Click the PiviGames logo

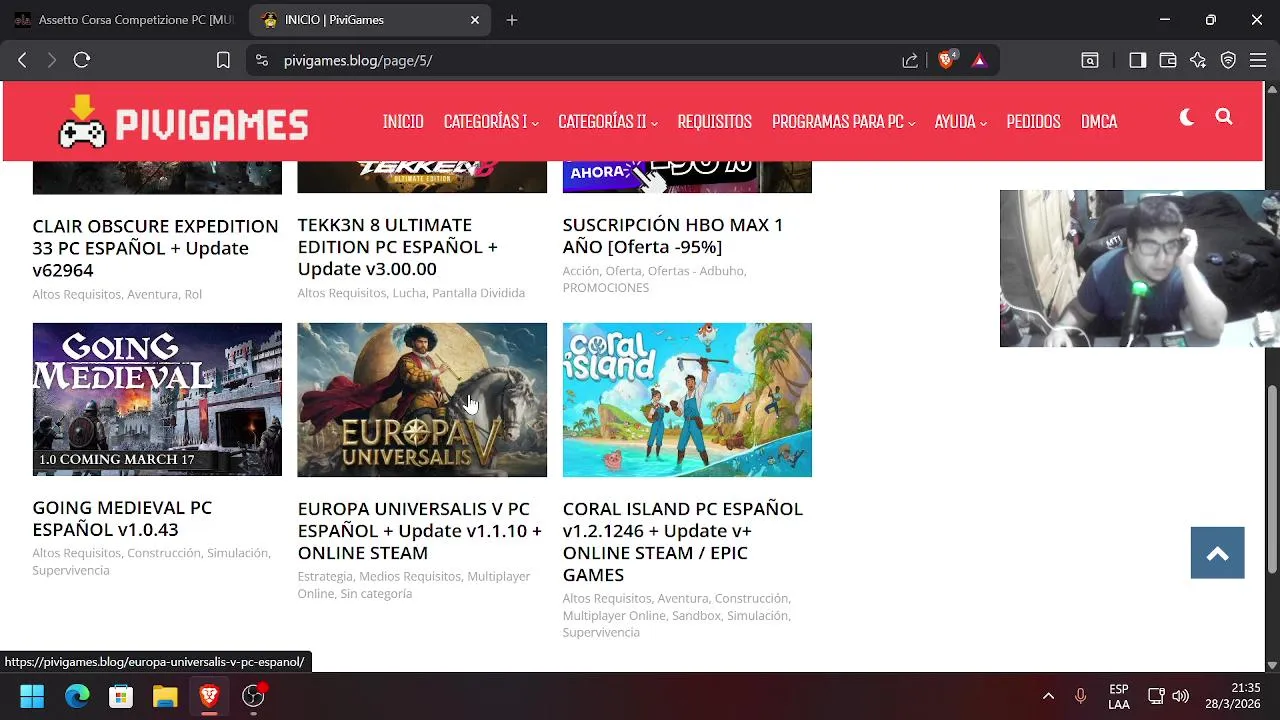pyautogui.click(x=183, y=122)
